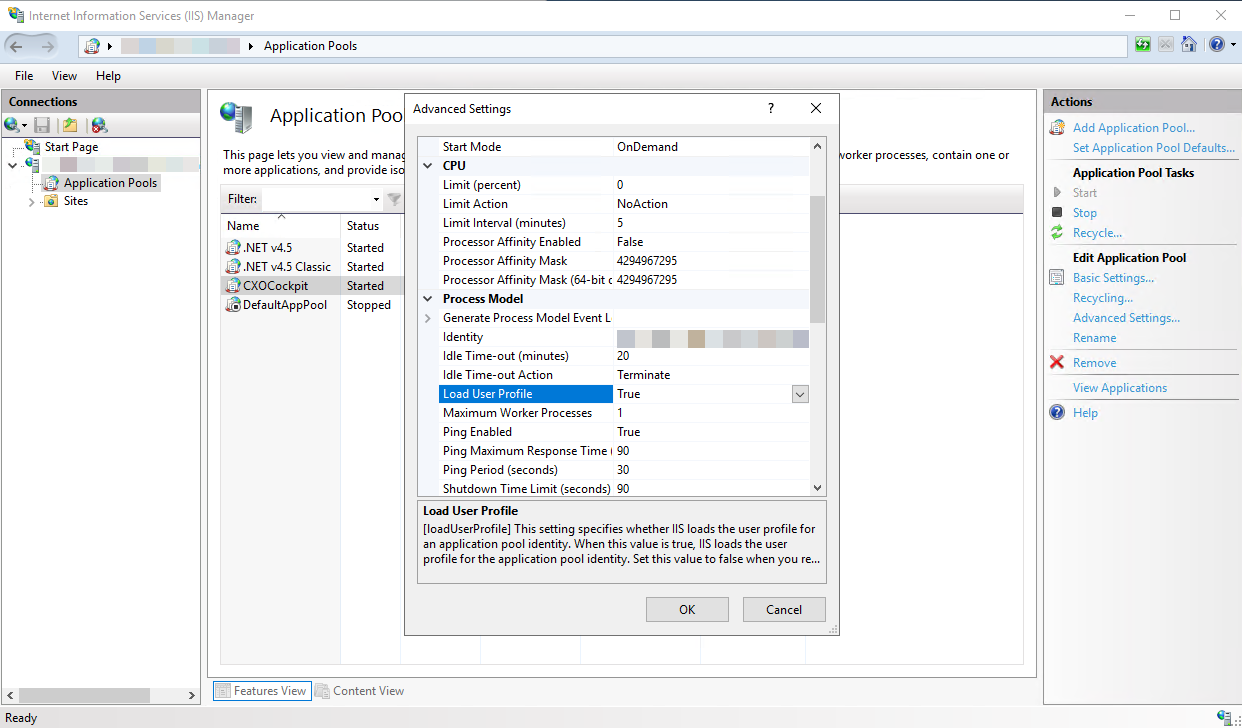Switch to Features View tab
The width and height of the screenshot is (1242, 728).
coord(261,691)
